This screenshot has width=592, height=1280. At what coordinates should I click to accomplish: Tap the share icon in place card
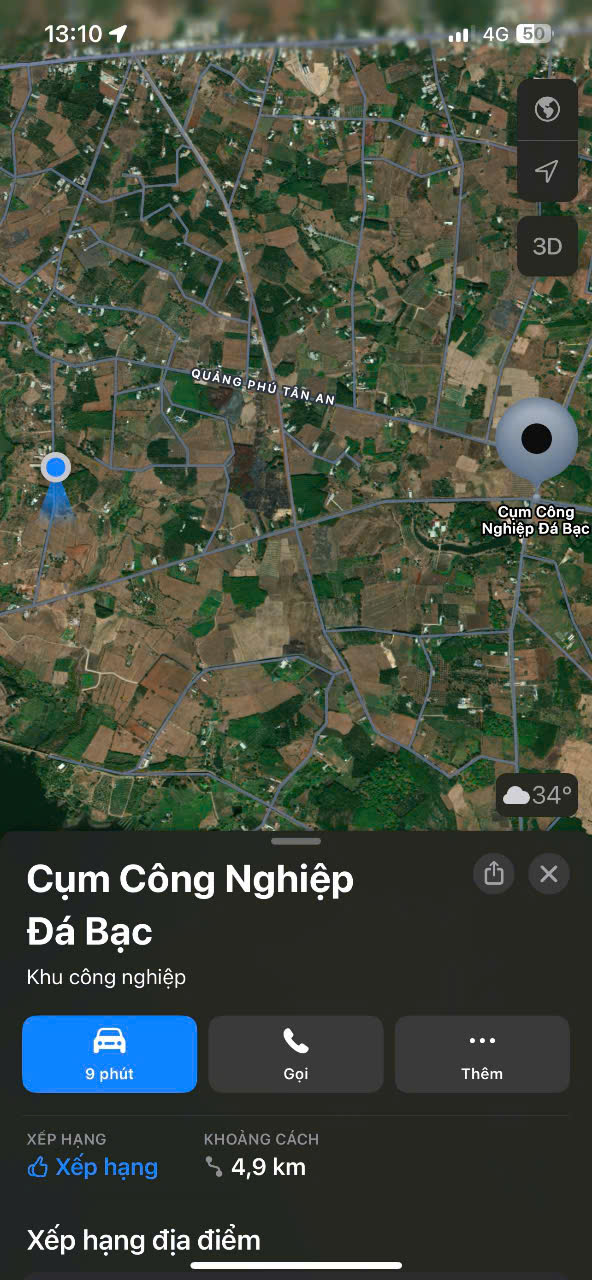click(494, 874)
